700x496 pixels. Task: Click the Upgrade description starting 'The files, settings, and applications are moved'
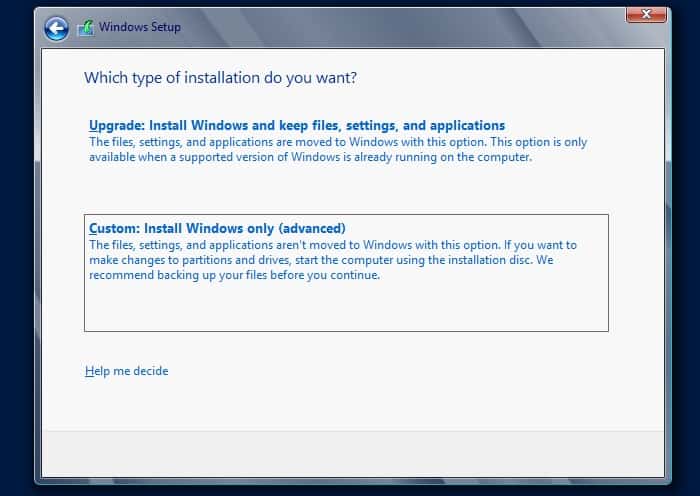(338, 150)
